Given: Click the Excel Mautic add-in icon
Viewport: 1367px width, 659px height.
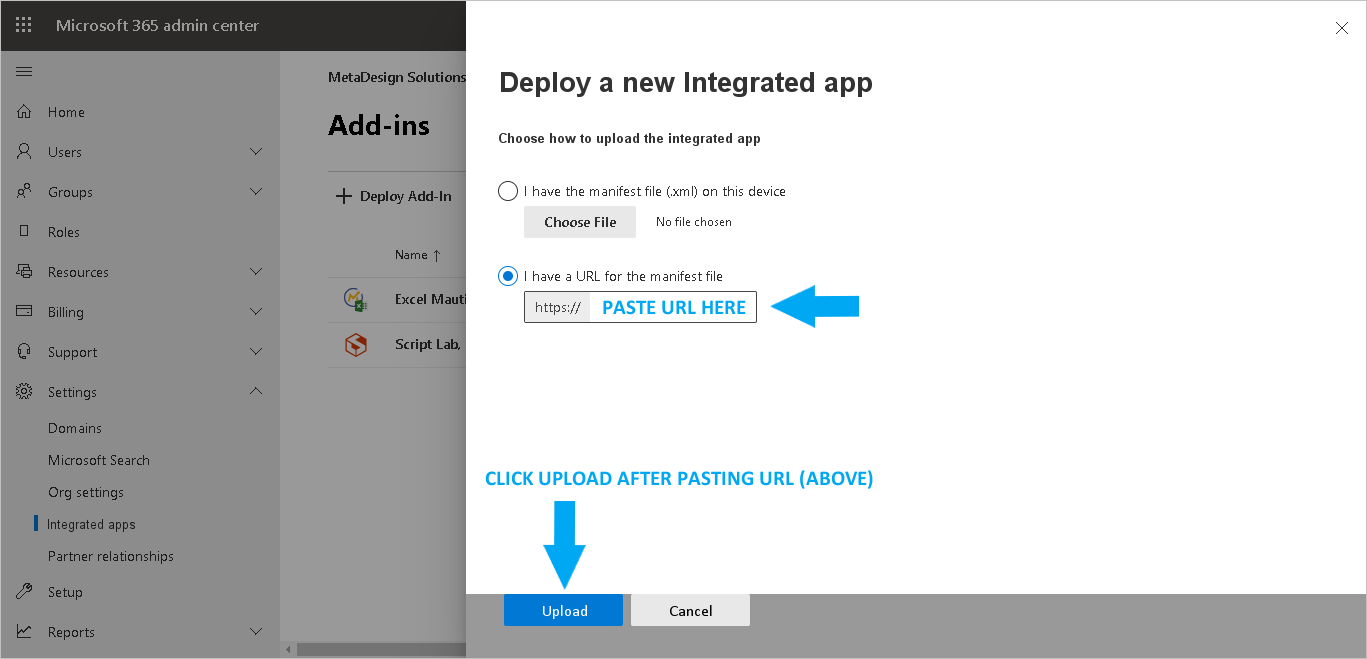Looking at the screenshot, I should pos(355,299).
